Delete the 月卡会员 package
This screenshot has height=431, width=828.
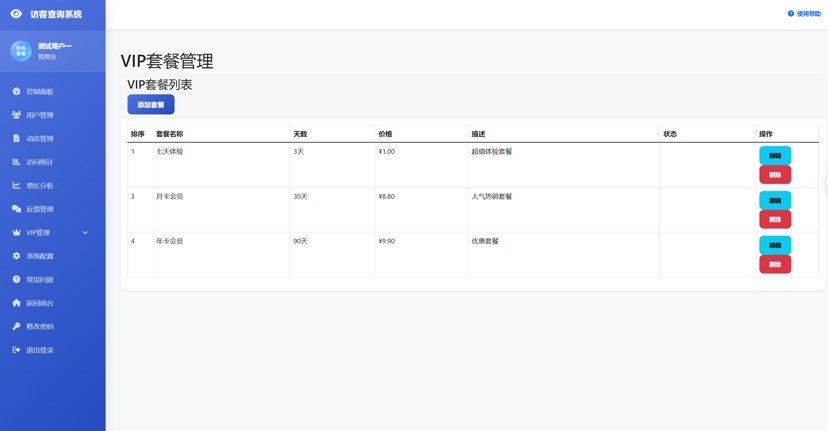775,219
